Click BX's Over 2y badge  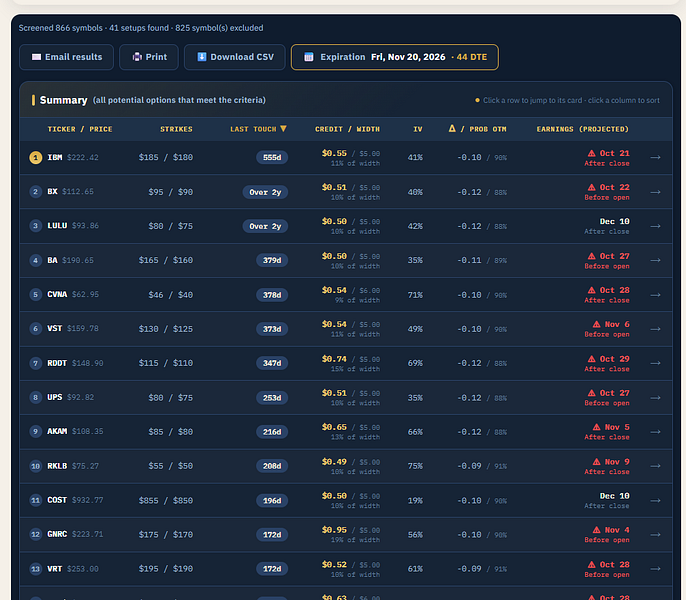pyautogui.click(x=265, y=192)
